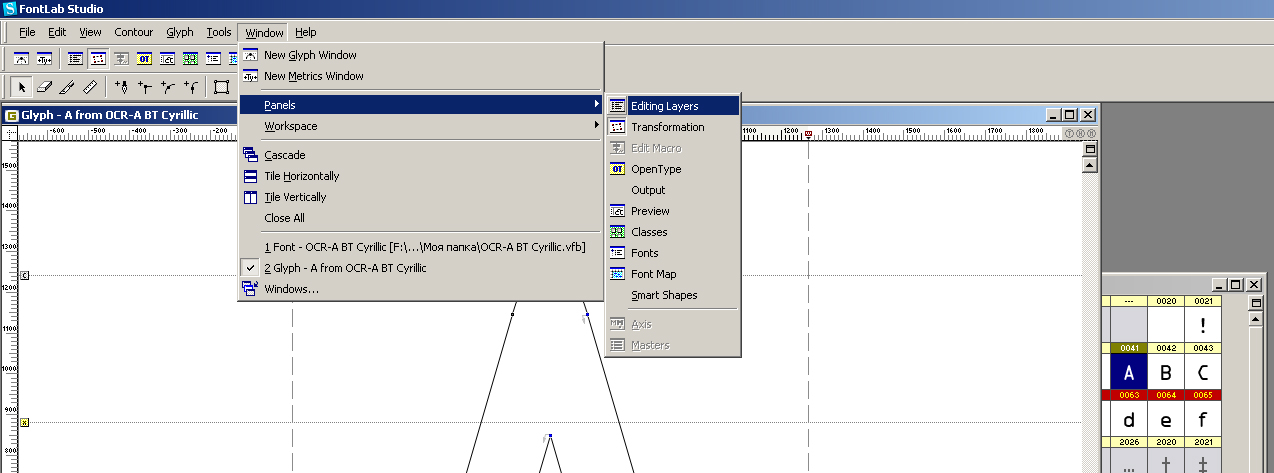Select the Add Curve point tool
Screen dimensions: 1274x473
(x=168, y=87)
